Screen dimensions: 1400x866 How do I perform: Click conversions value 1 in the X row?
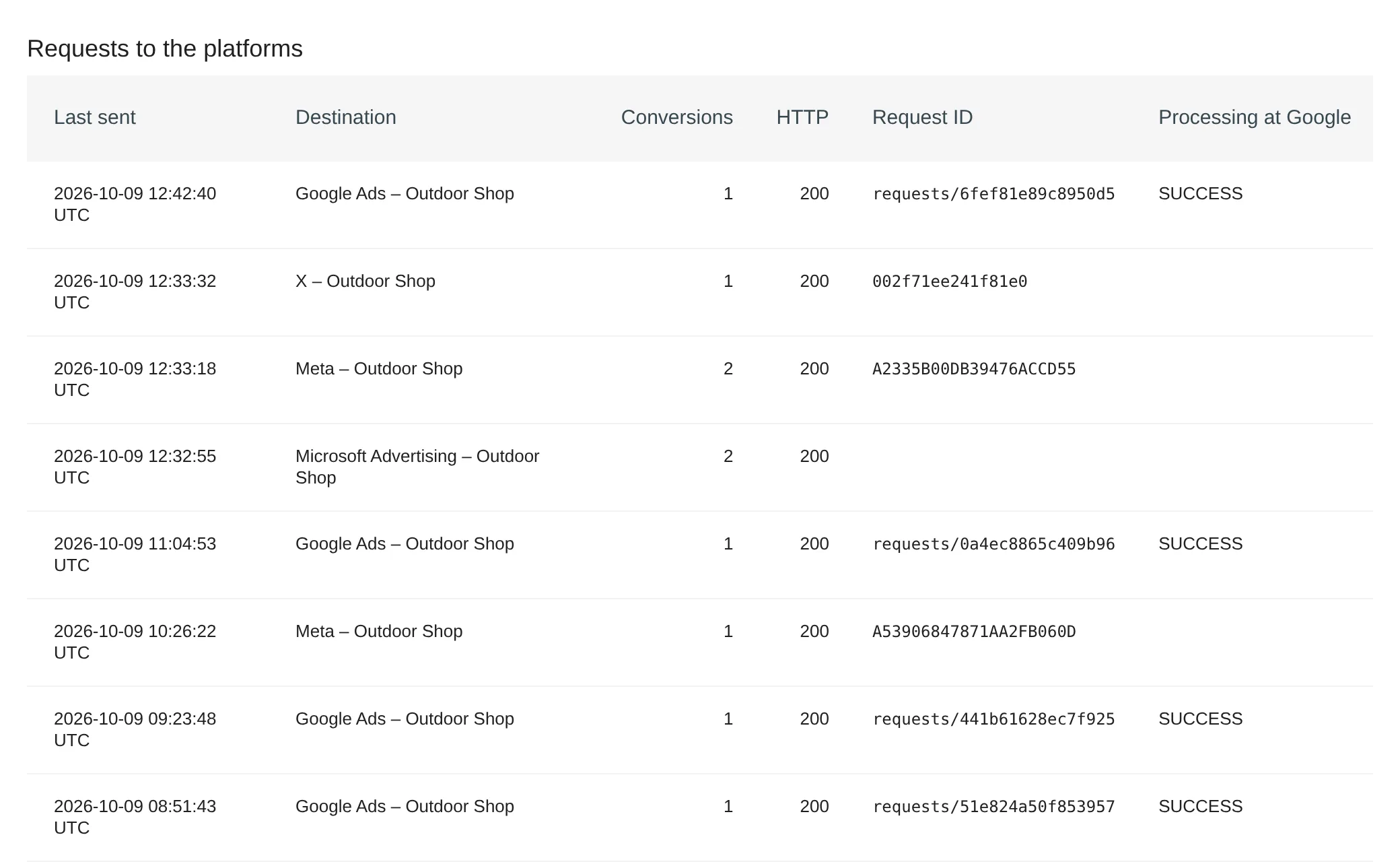coord(728,281)
